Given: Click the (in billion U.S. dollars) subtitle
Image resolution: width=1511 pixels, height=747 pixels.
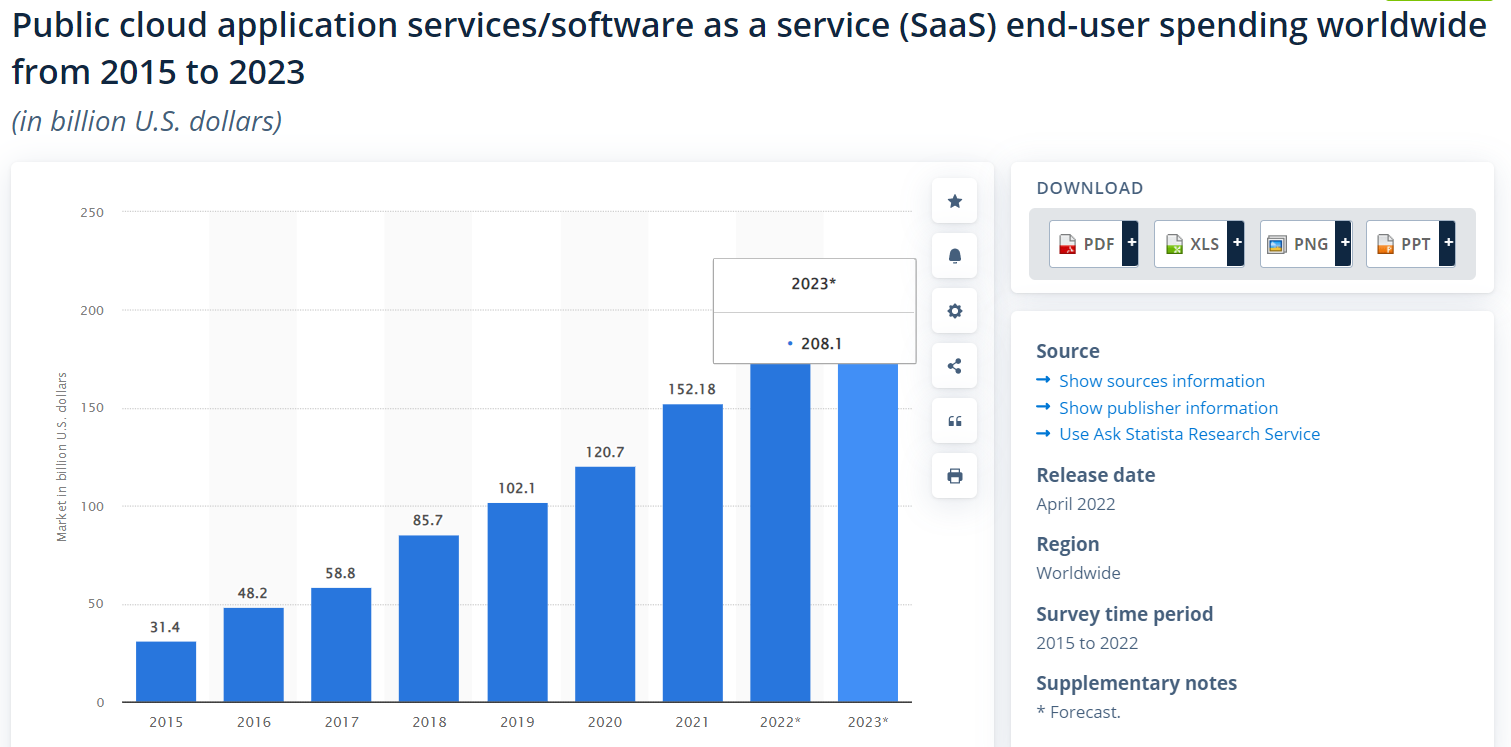Looking at the screenshot, I should tap(147, 121).
